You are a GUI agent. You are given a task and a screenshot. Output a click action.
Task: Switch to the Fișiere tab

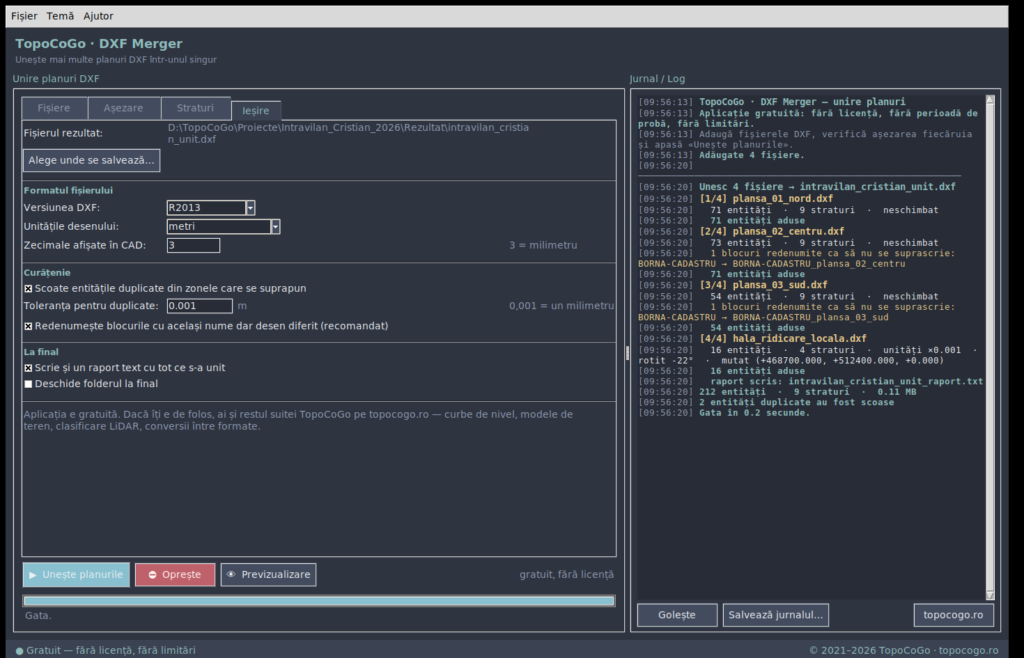click(x=54, y=108)
